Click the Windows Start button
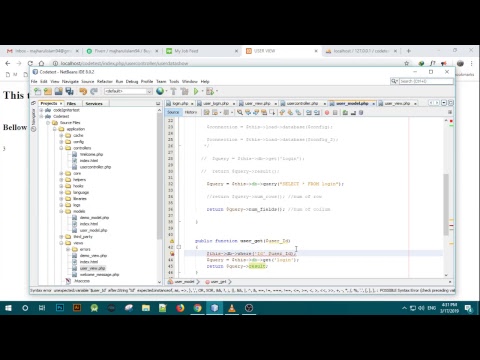The height and width of the screenshot is (360, 480). 8,308
